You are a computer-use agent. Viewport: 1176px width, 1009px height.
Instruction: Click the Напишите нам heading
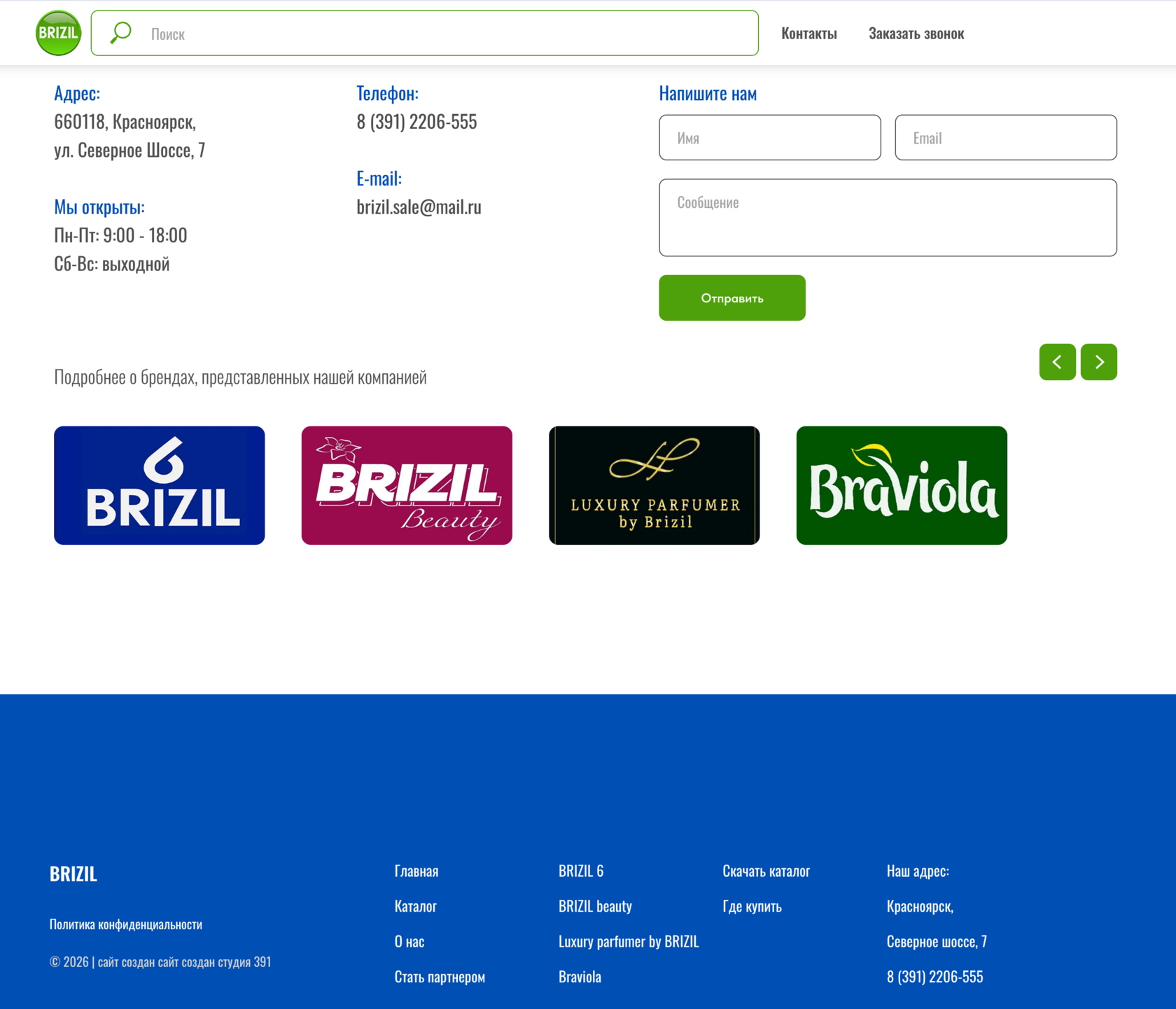pos(708,93)
